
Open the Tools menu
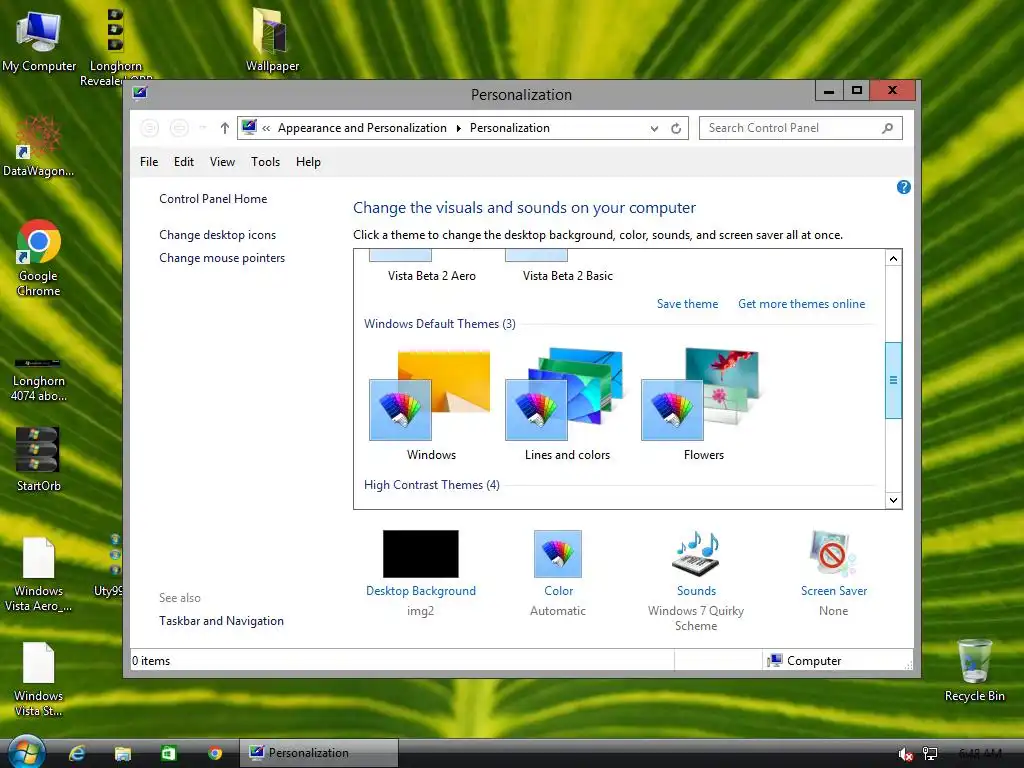265,162
